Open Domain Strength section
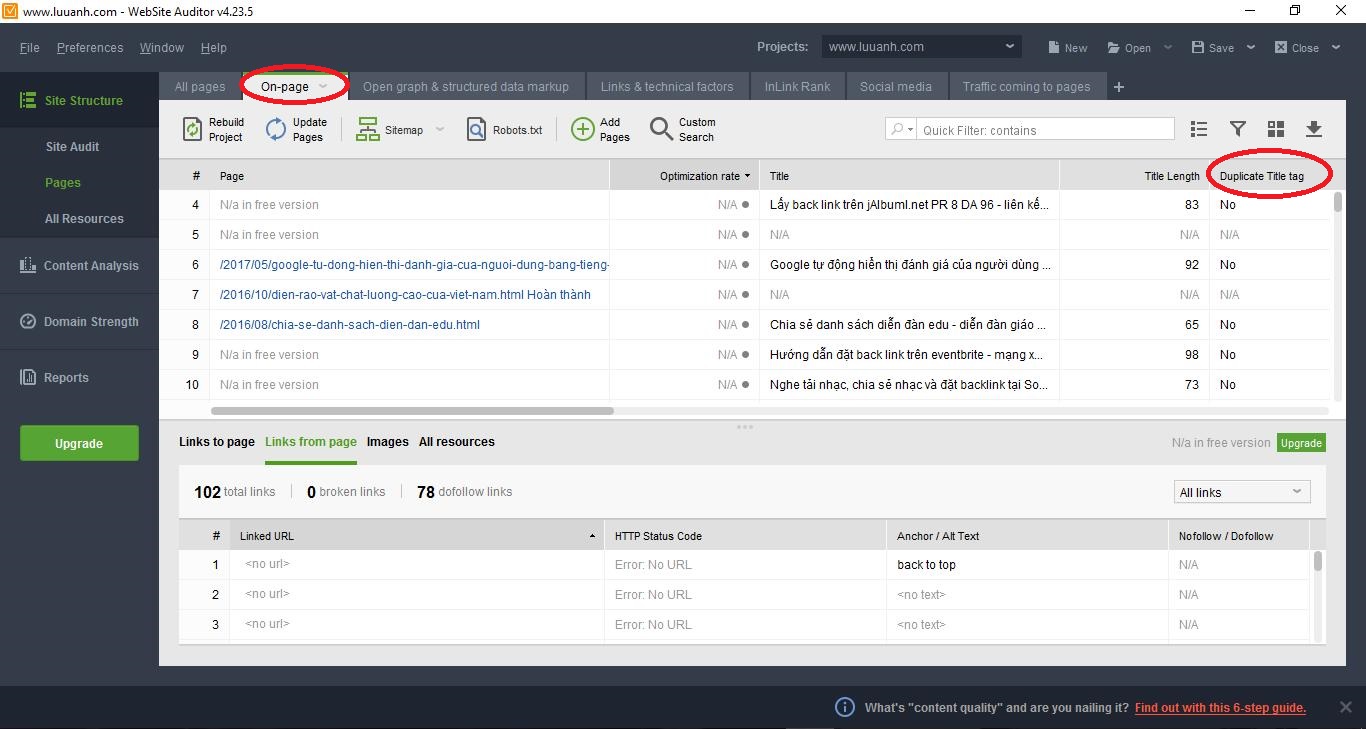 pos(79,321)
